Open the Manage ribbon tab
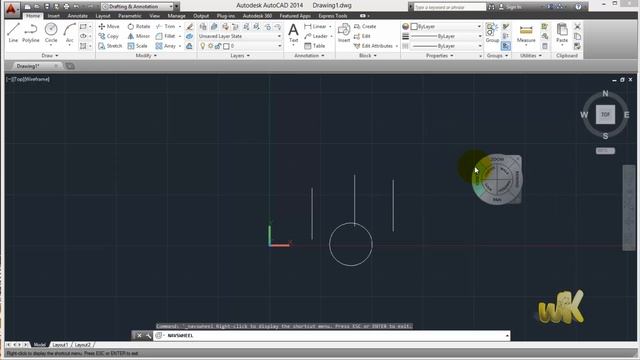Image resolution: width=640 pixels, height=360 pixels. [176, 16]
